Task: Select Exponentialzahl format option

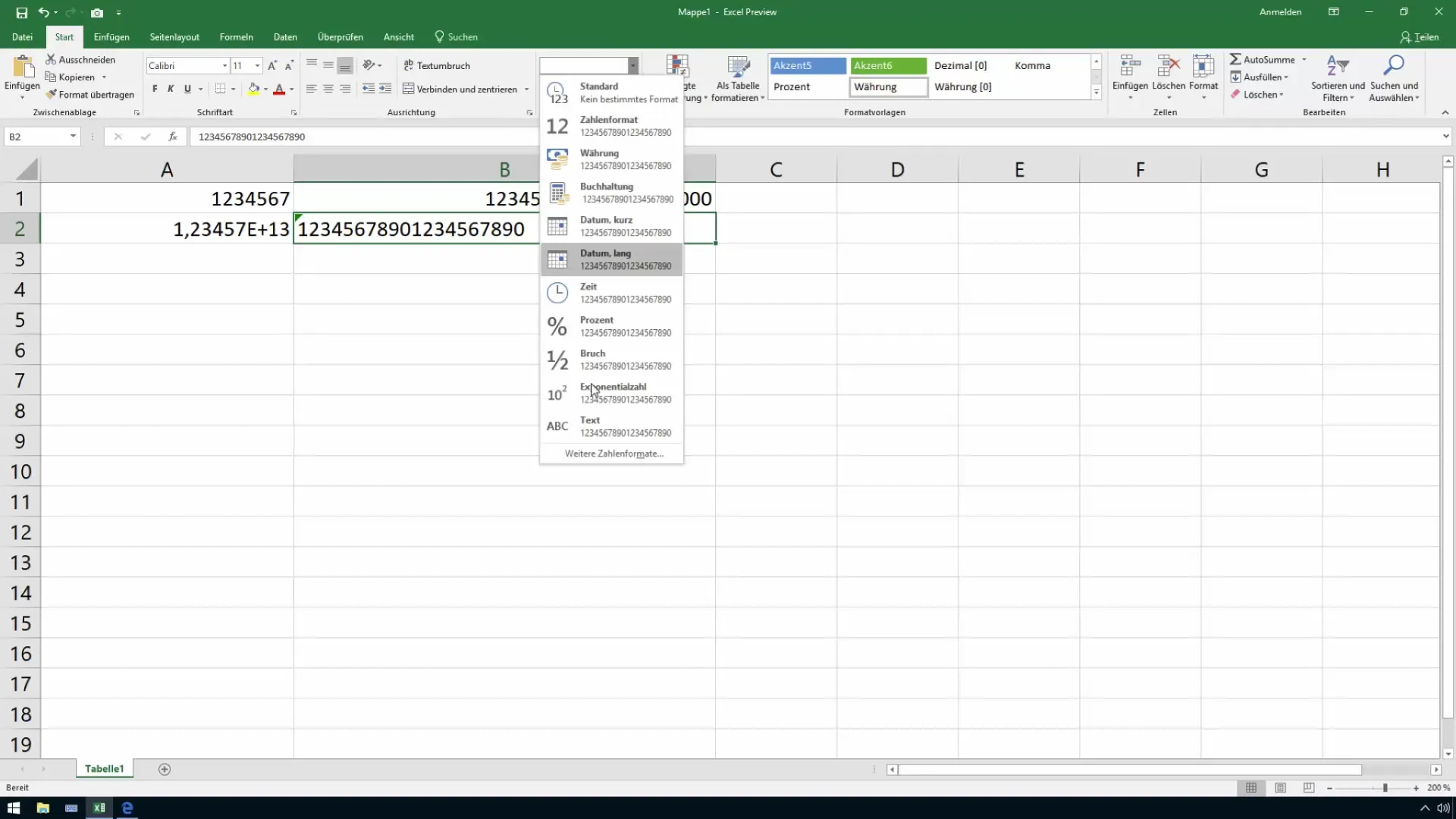Action: coord(611,393)
